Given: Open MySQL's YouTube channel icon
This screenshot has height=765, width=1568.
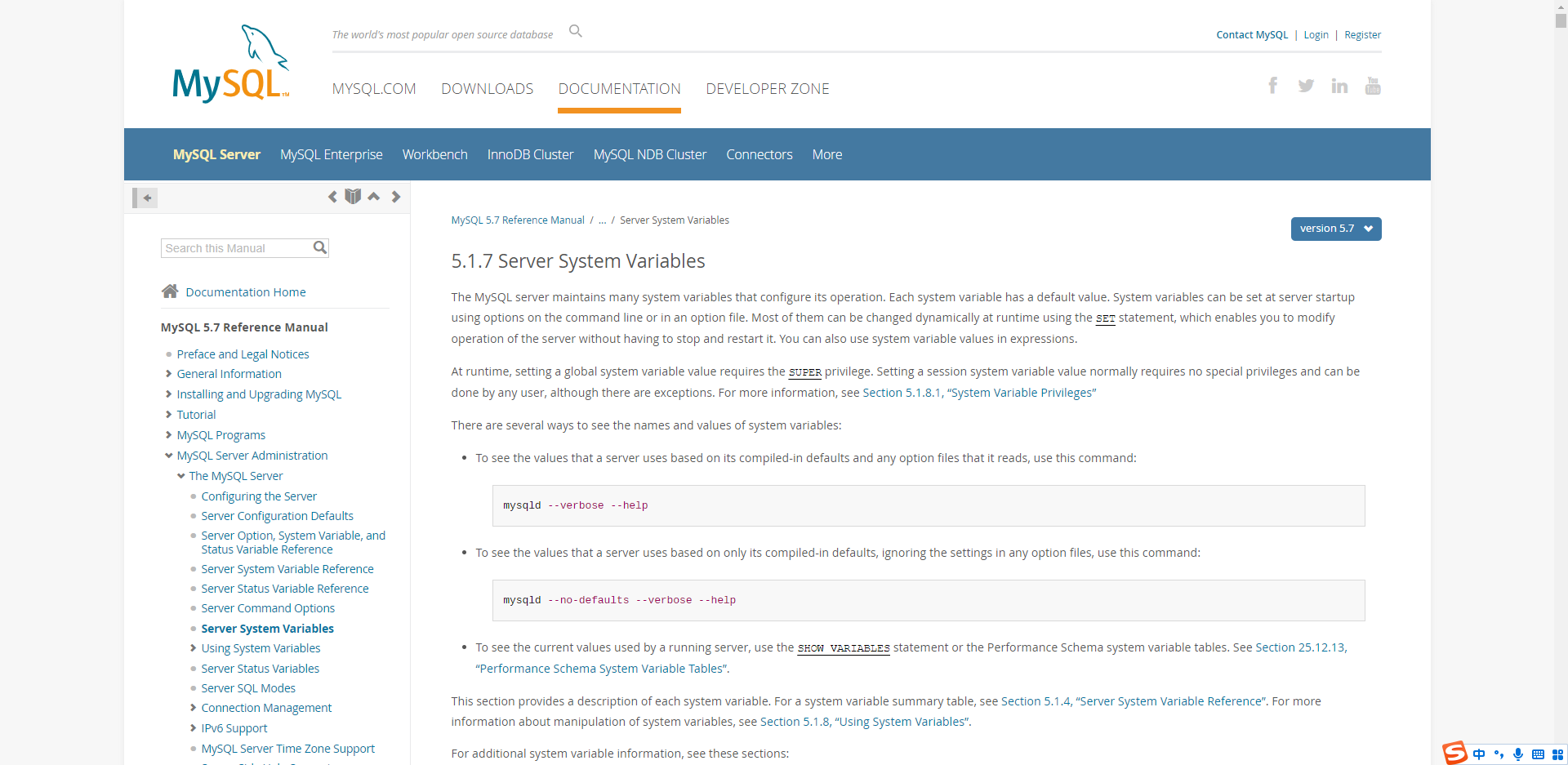Looking at the screenshot, I should (1373, 85).
